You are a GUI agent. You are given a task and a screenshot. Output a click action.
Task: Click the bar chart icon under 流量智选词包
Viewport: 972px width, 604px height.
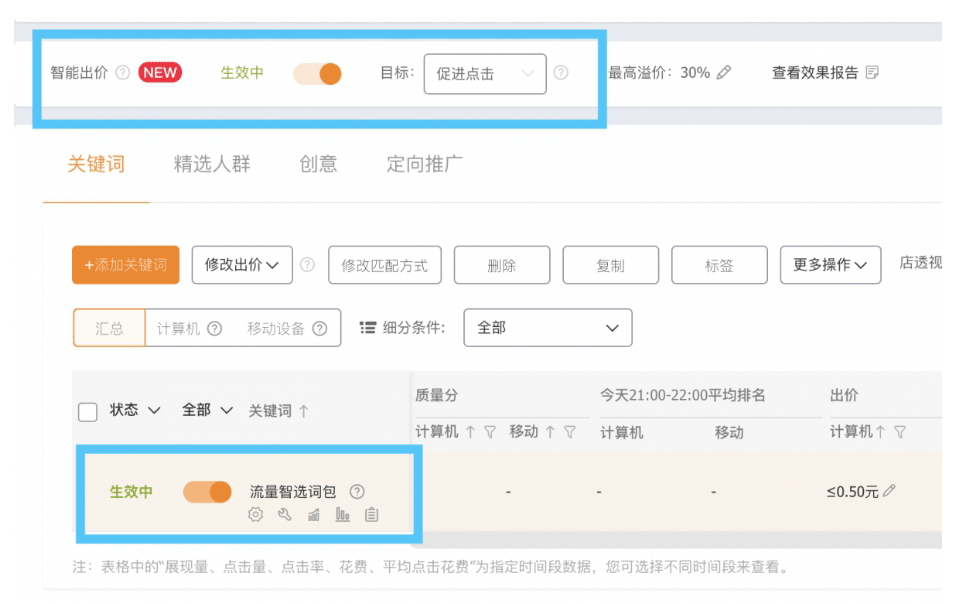pos(343,515)
